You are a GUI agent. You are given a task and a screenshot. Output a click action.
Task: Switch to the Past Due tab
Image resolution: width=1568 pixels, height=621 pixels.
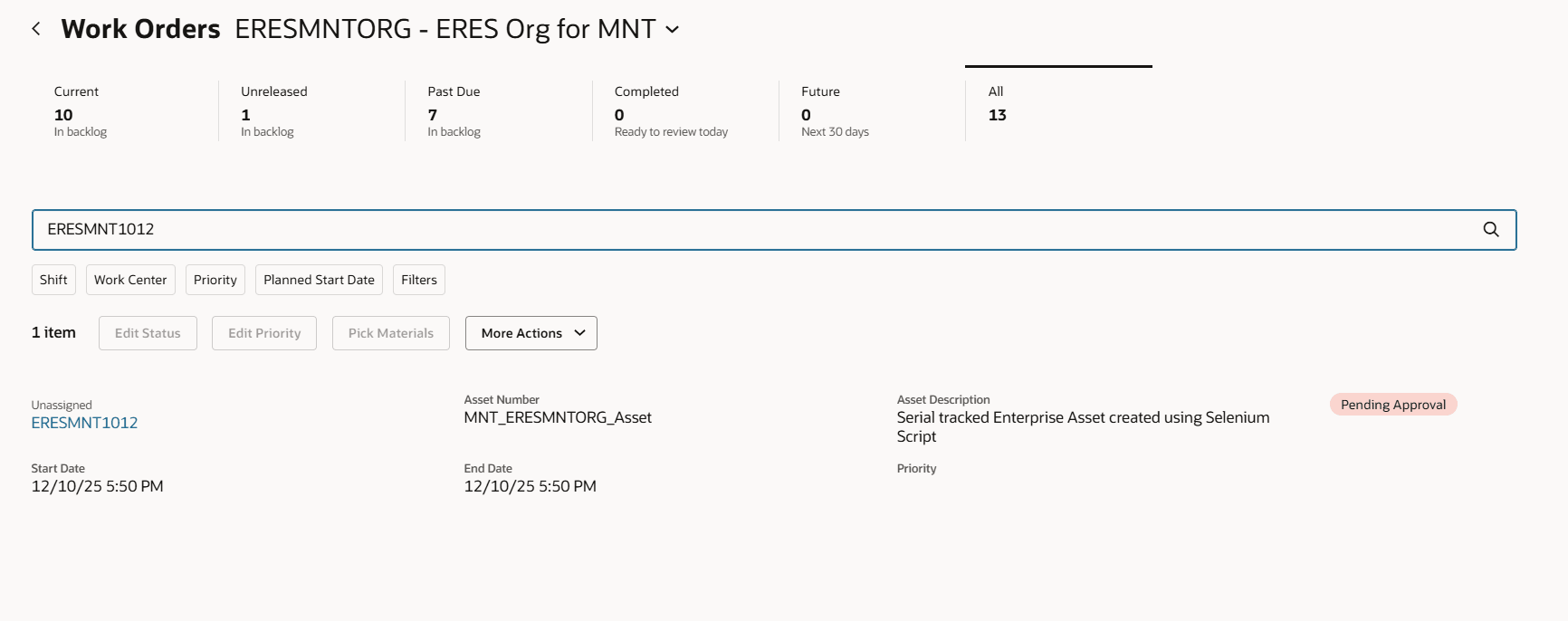(498, 110)
